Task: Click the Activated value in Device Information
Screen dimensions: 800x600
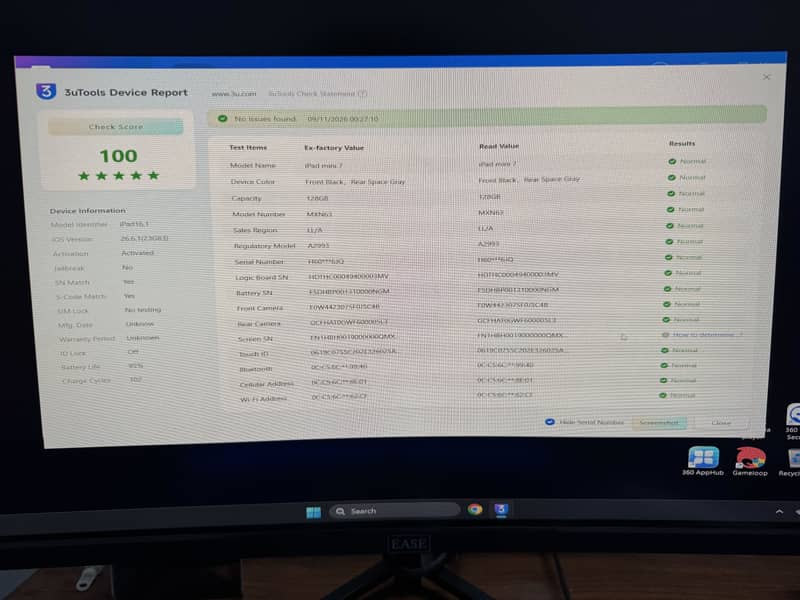Action: (x=138, y=253)
